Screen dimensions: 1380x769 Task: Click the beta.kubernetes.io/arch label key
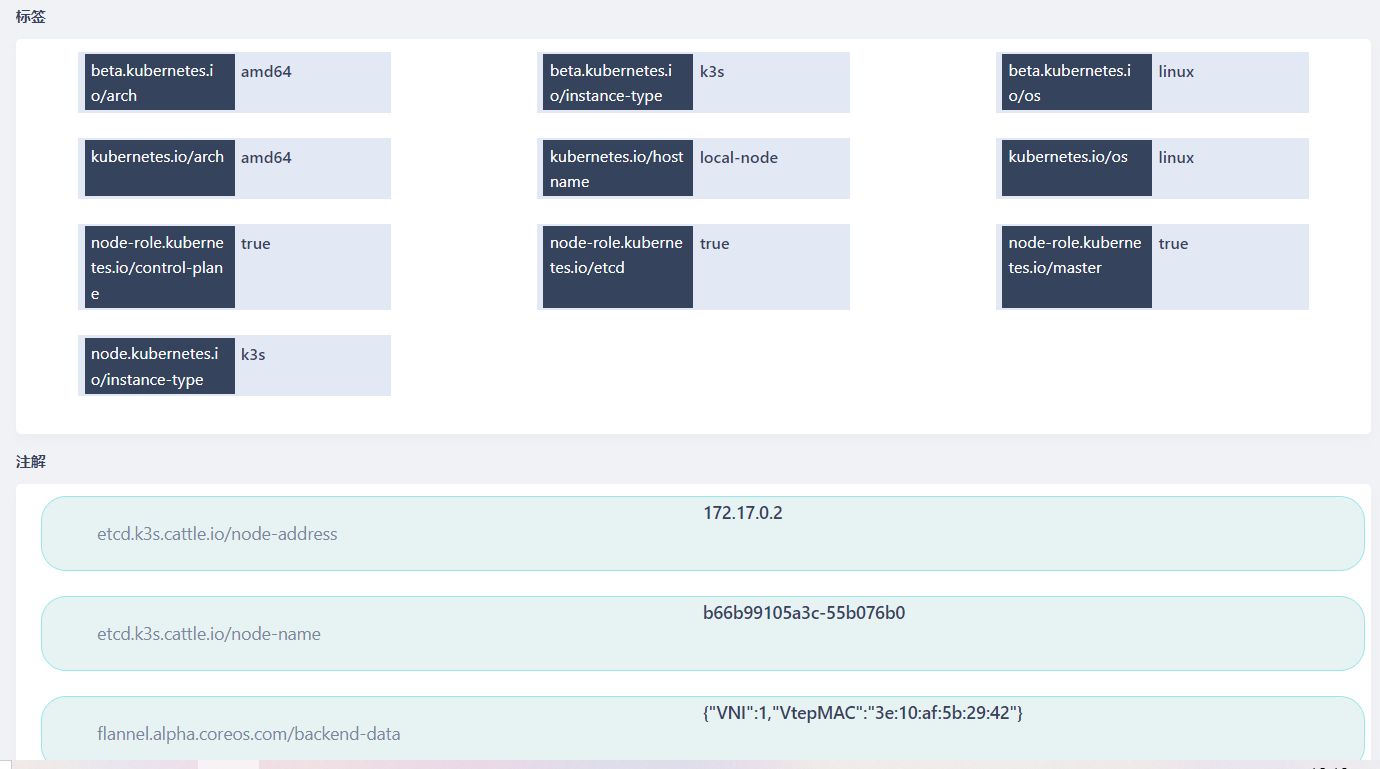(159, 83)
